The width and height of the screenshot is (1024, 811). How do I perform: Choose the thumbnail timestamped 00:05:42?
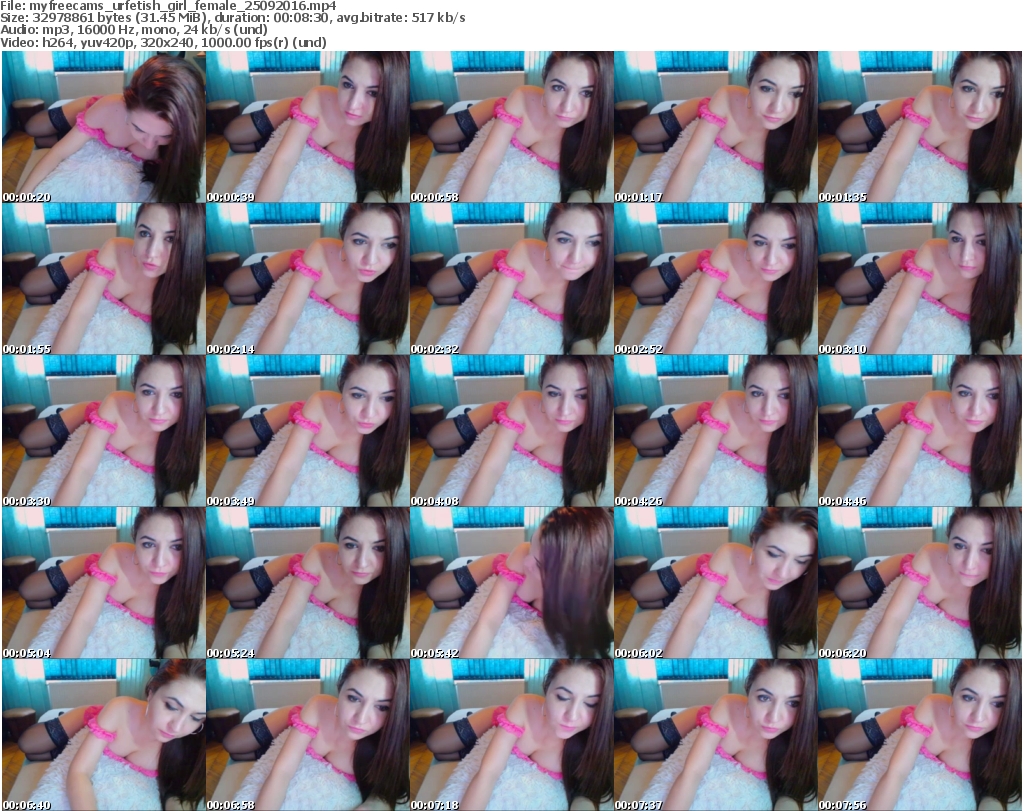[x=511, y=583]
